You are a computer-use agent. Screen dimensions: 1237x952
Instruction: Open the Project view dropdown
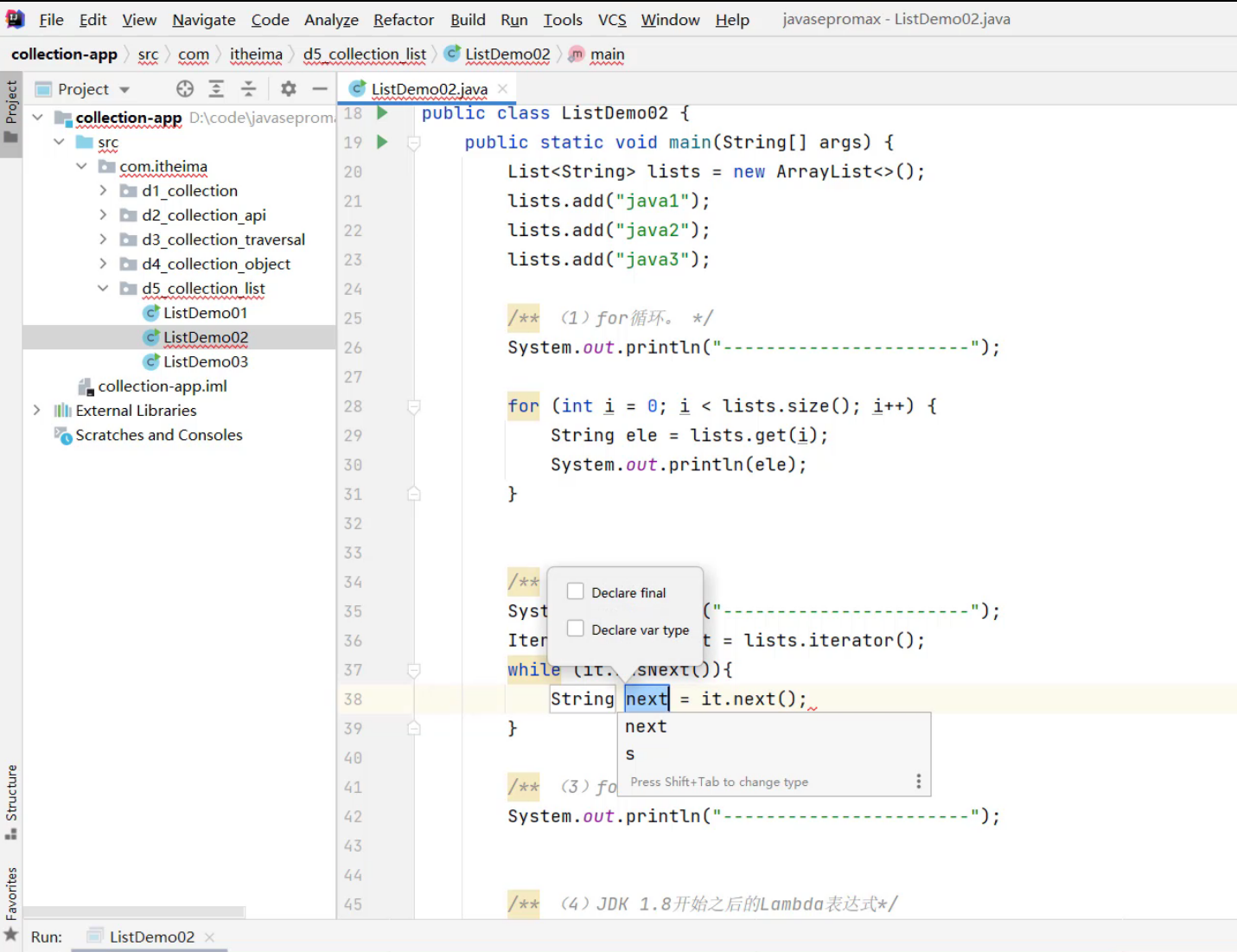pyautogui.click(x=124, y=90)
